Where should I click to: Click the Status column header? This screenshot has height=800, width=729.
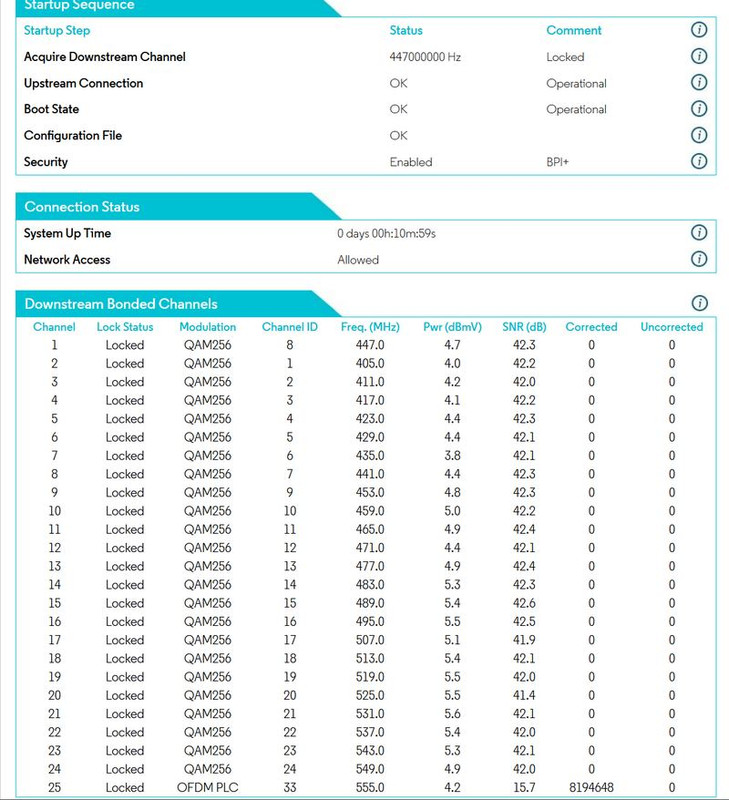pyautogui.click(x=406, y=31)
